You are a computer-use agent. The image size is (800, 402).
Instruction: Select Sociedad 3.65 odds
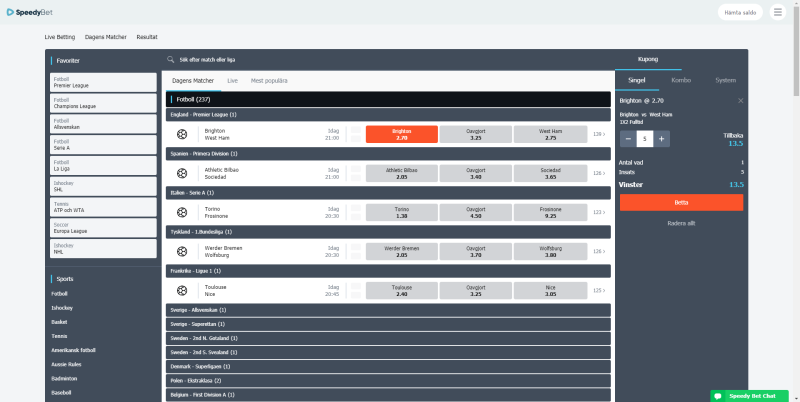point(551,173)
